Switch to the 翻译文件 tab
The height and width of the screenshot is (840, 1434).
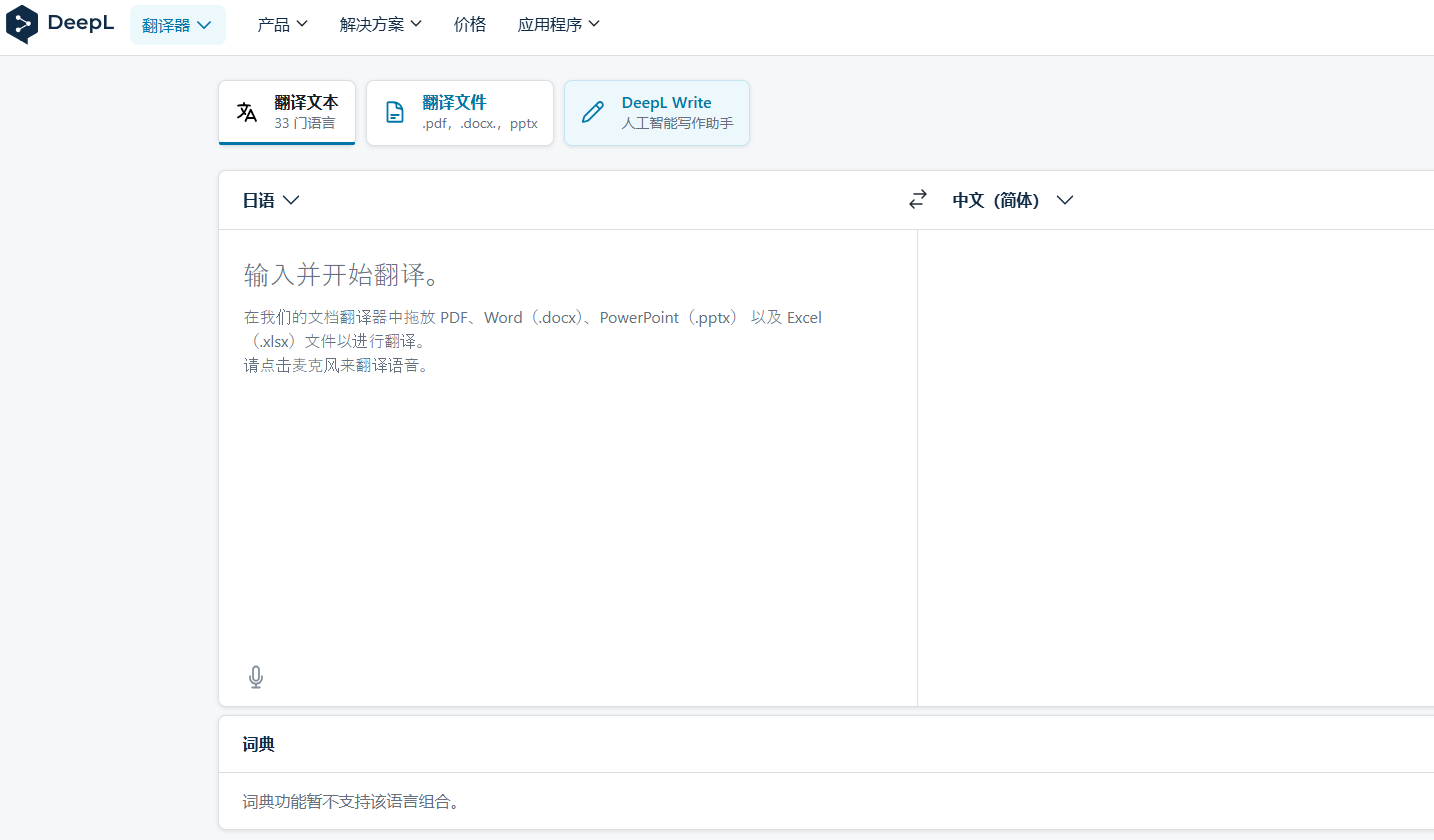click(460, 113)
